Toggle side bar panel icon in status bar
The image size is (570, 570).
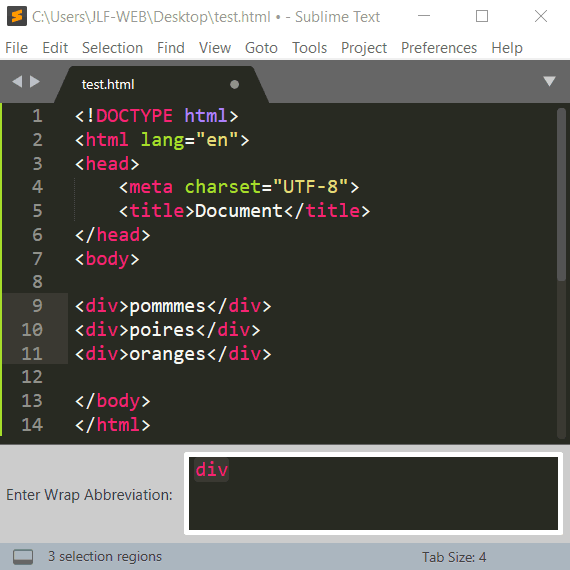coord(23,557)
